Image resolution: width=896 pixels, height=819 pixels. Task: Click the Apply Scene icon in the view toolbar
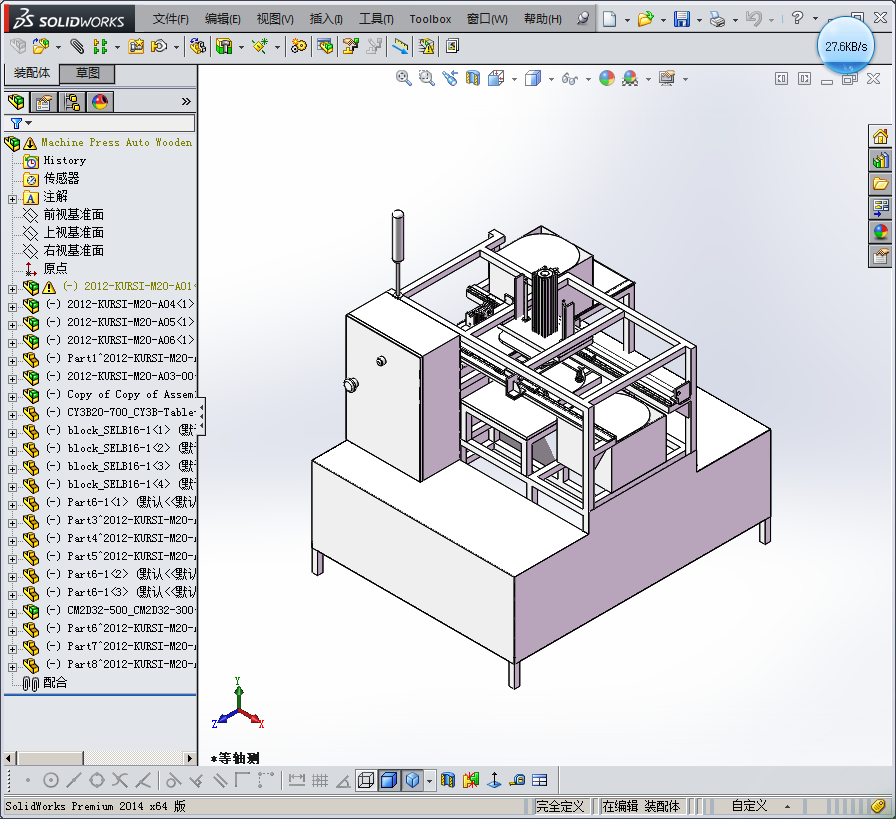tap(630, 78)
